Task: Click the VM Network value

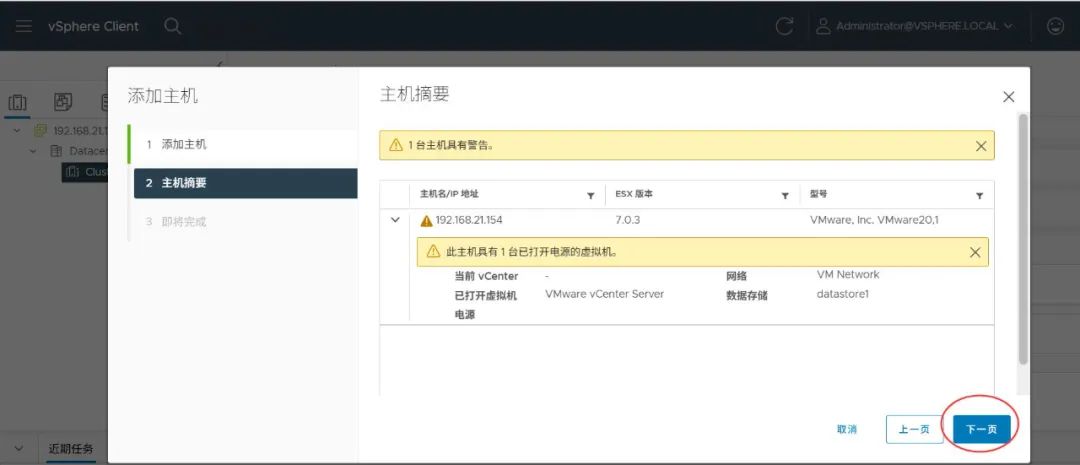Action: tap(848, 274)
